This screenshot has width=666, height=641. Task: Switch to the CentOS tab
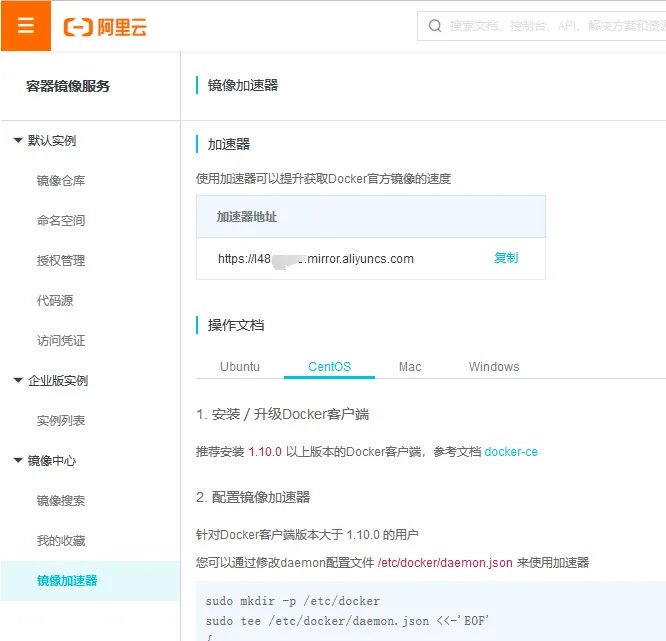pyautogui.click(x=330, y=367)
